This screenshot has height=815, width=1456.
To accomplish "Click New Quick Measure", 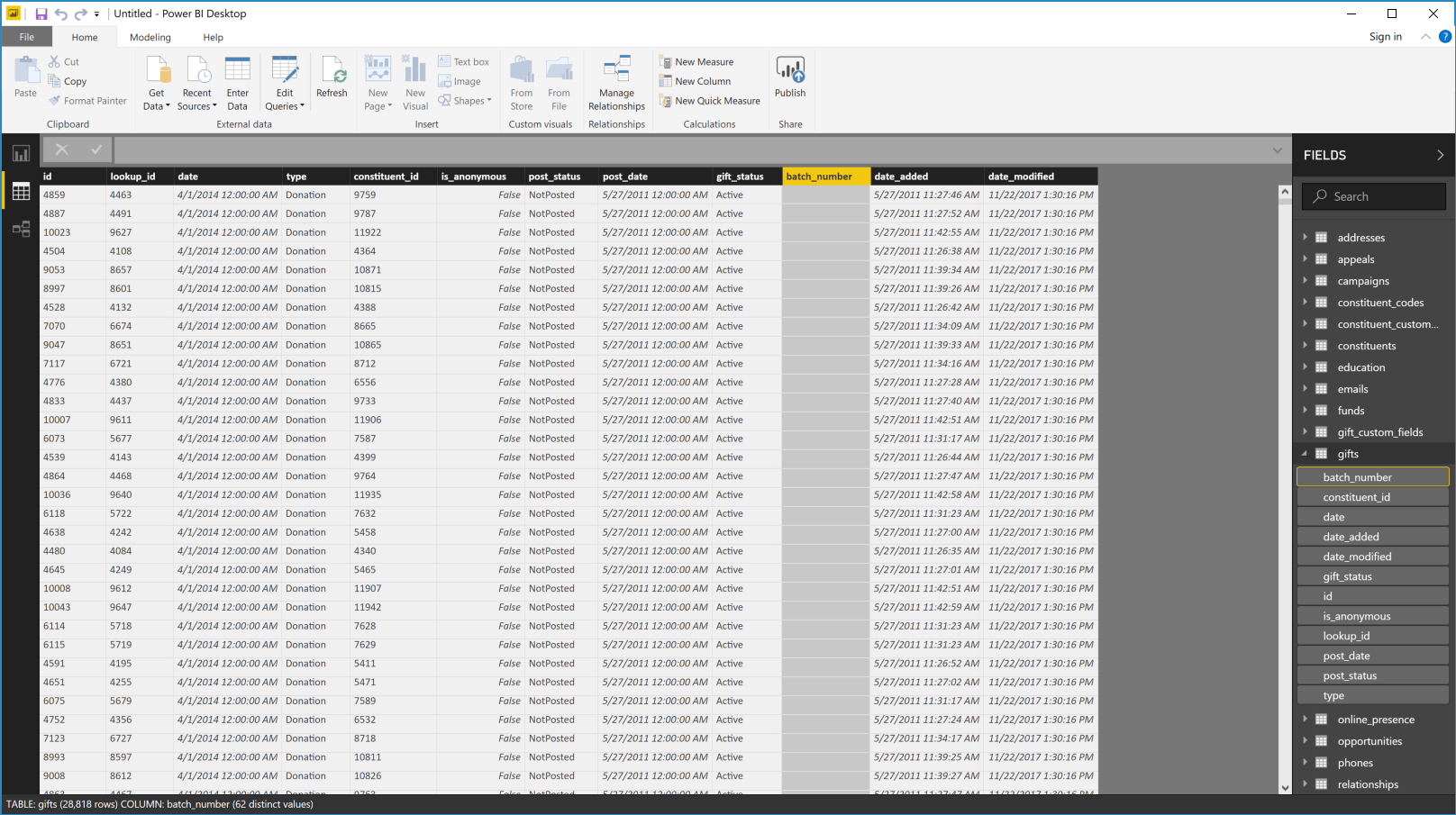I will [710, 101].
